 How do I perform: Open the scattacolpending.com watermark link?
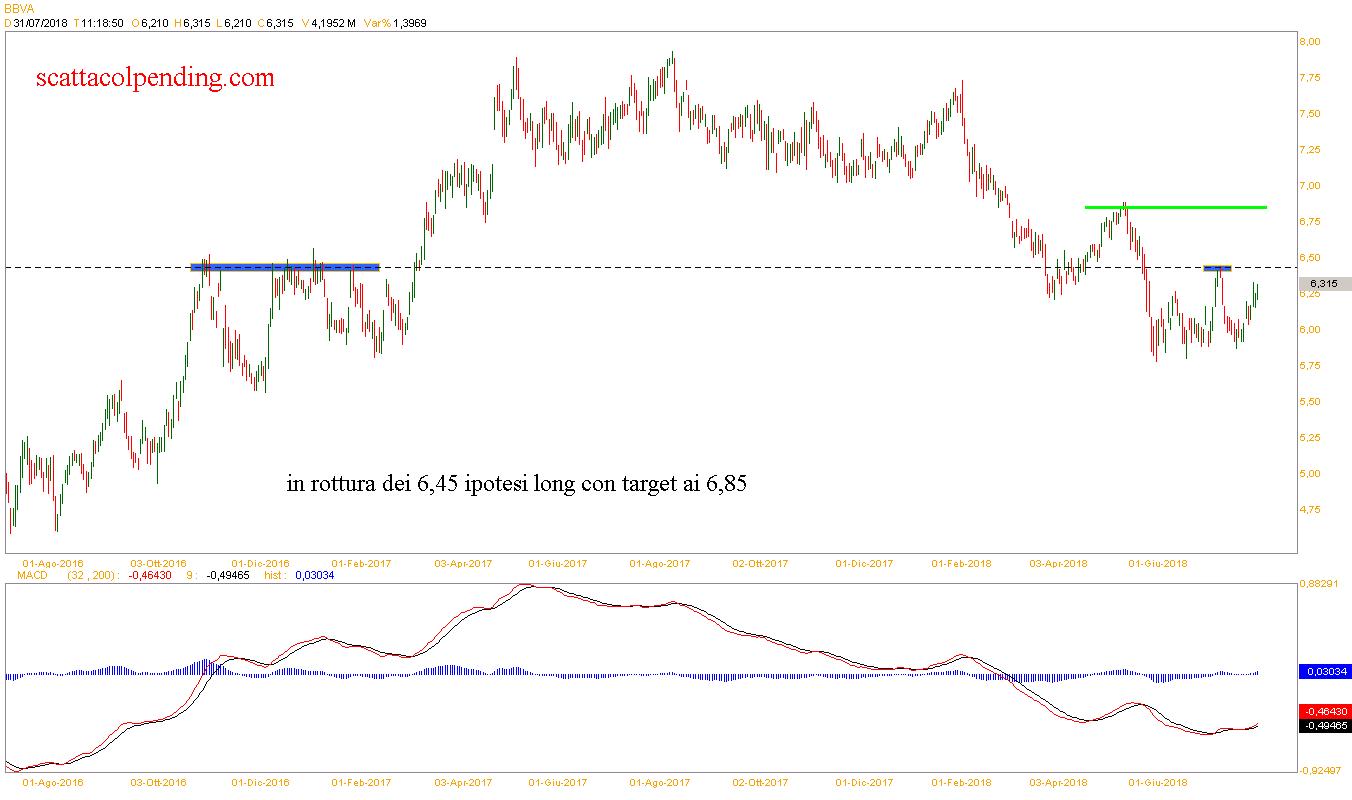[x=155, y=78]
